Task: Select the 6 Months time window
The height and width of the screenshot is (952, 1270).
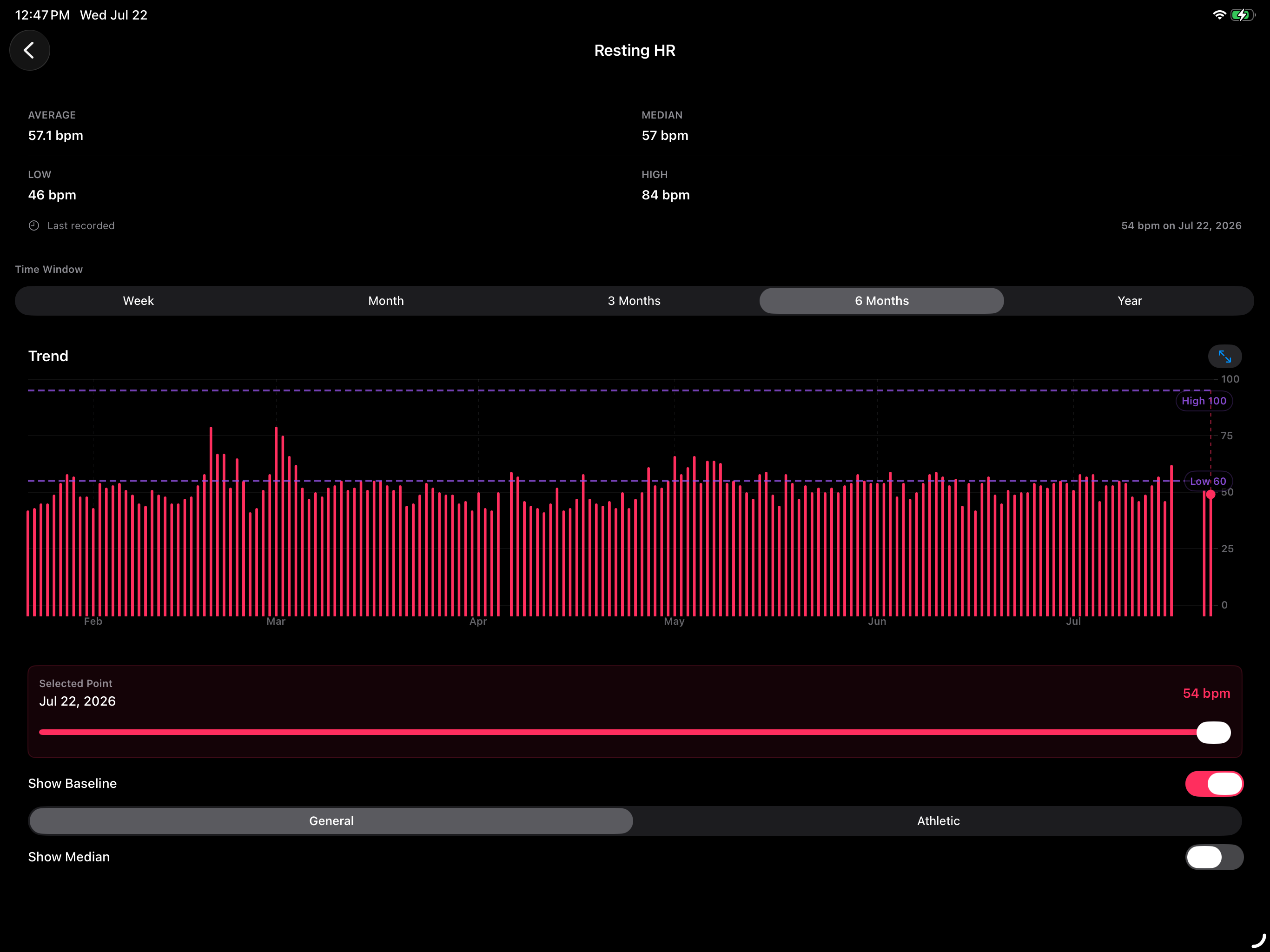Action: [x=881, y=301]
